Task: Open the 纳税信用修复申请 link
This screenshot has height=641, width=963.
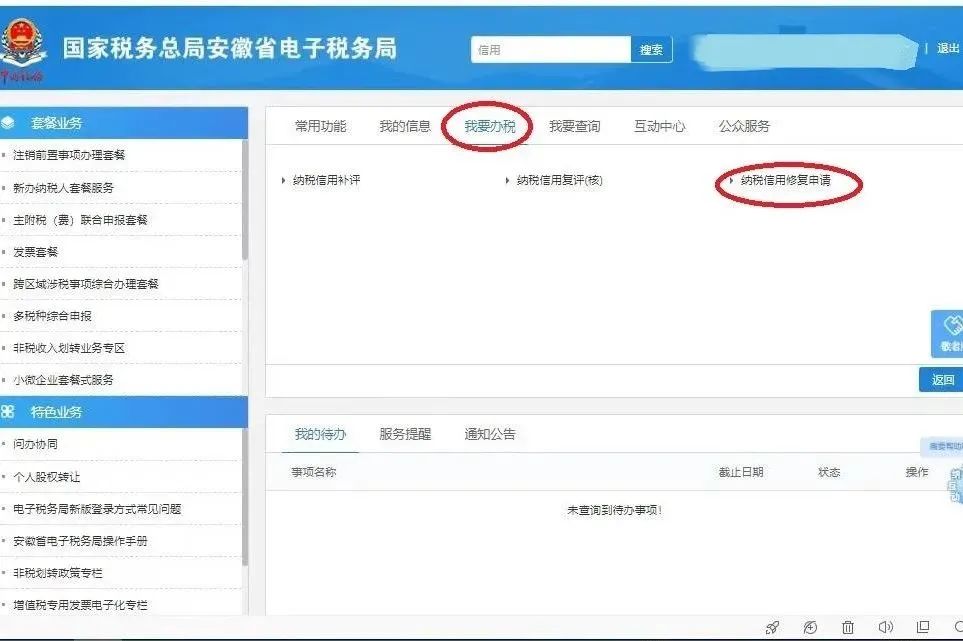Action: (786, 181)
